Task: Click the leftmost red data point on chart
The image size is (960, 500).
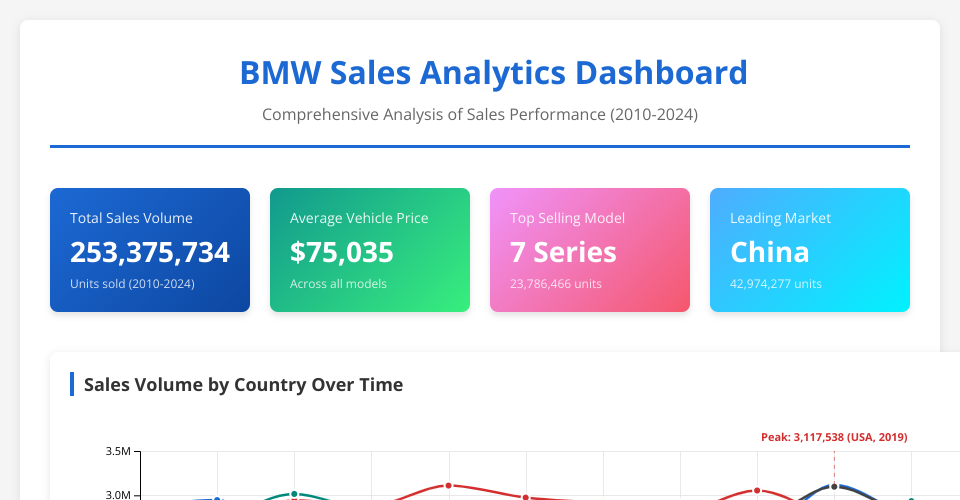Action: (x=448, y=486)
